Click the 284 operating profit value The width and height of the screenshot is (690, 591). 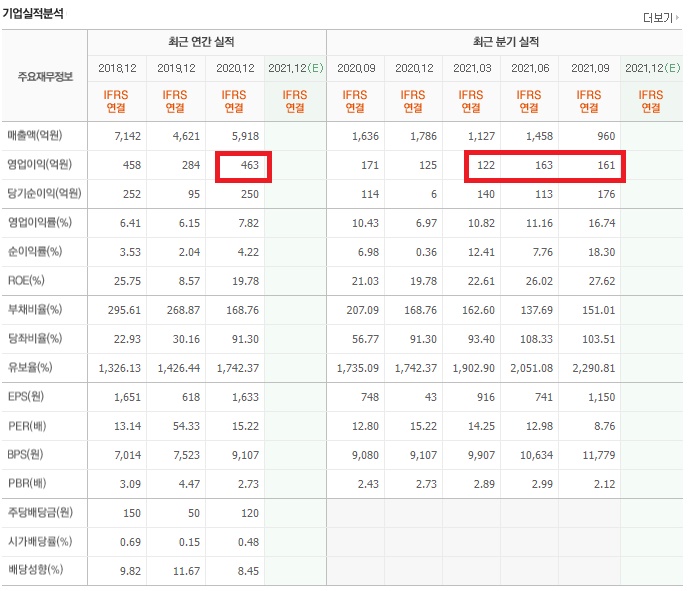point(191,165)
